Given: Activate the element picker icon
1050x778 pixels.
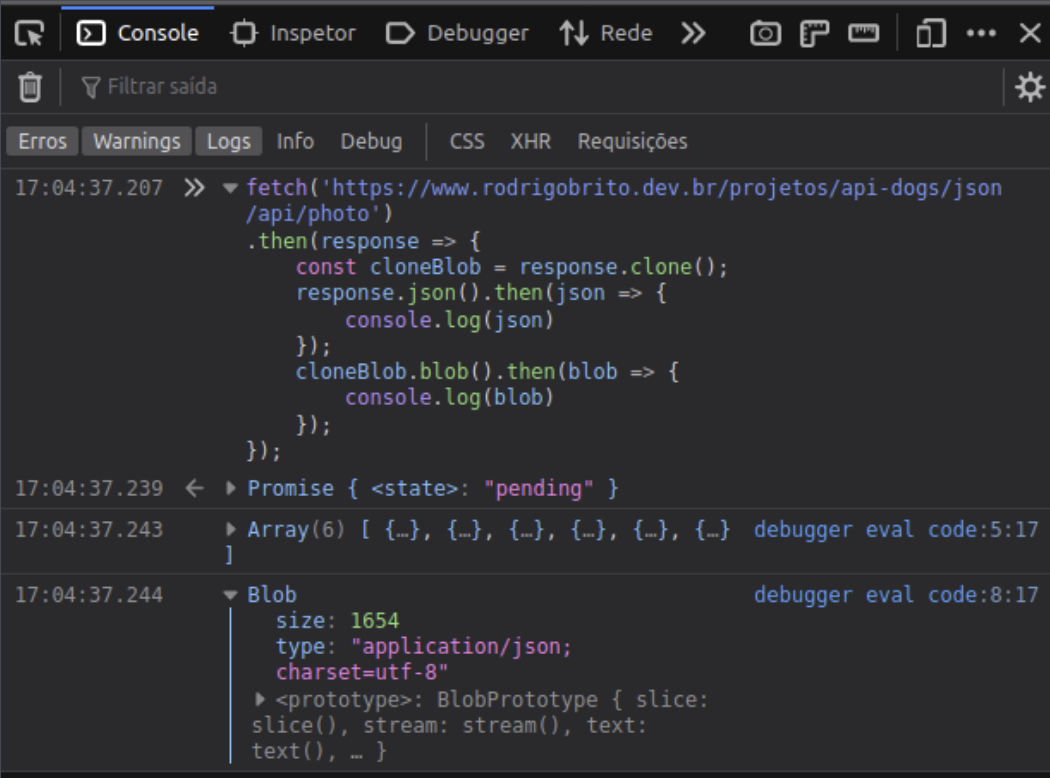Looking at the screenshot, I should click(30, 34).
